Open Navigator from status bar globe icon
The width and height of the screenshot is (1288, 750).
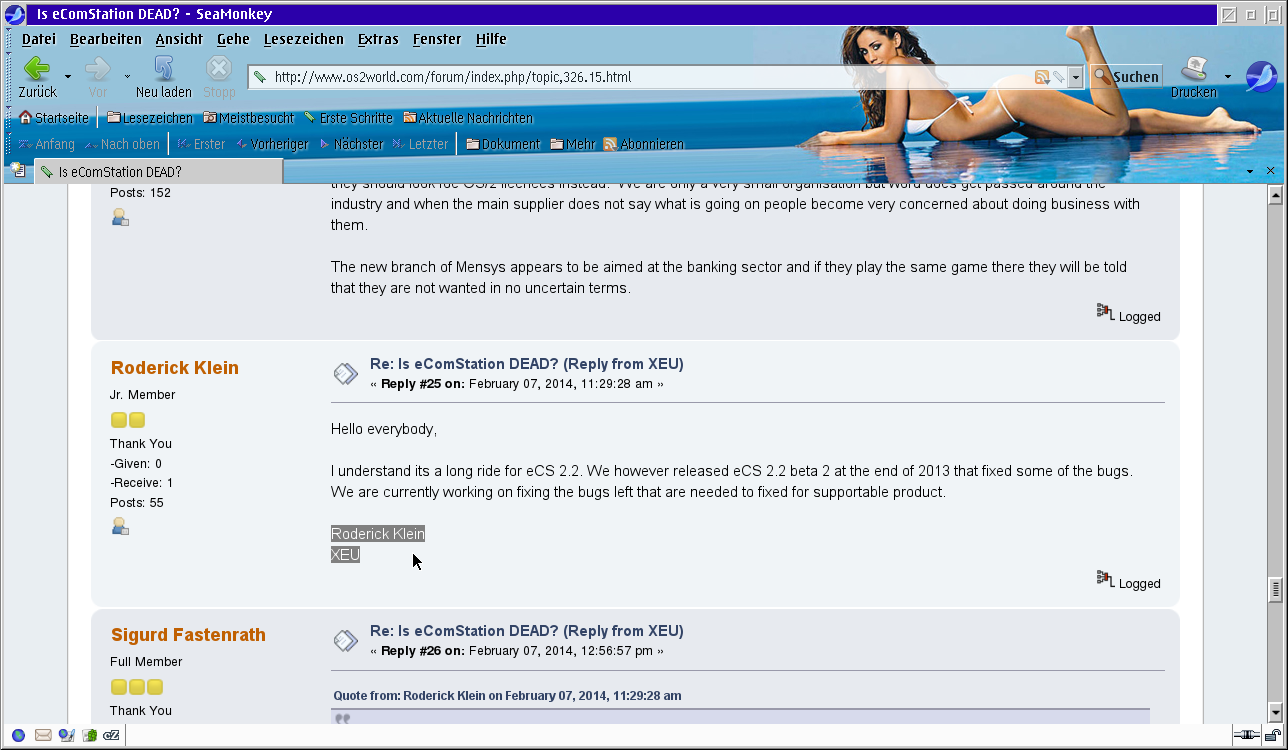point(18,736)
